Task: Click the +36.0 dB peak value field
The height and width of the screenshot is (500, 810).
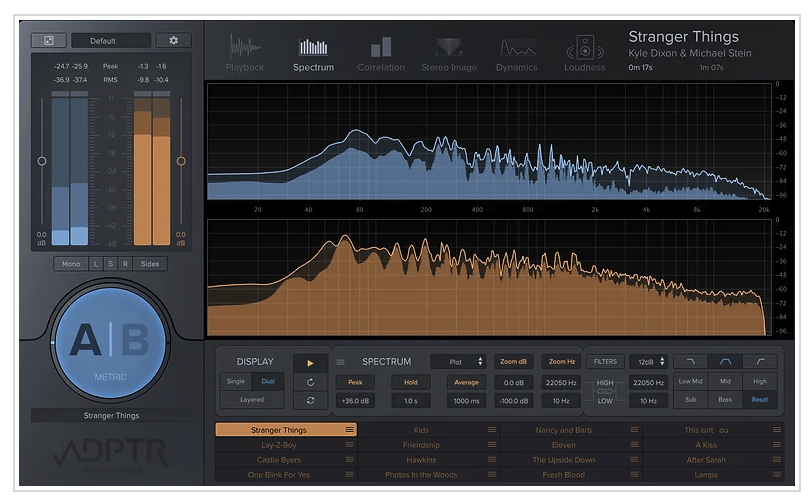Action: 355,401
